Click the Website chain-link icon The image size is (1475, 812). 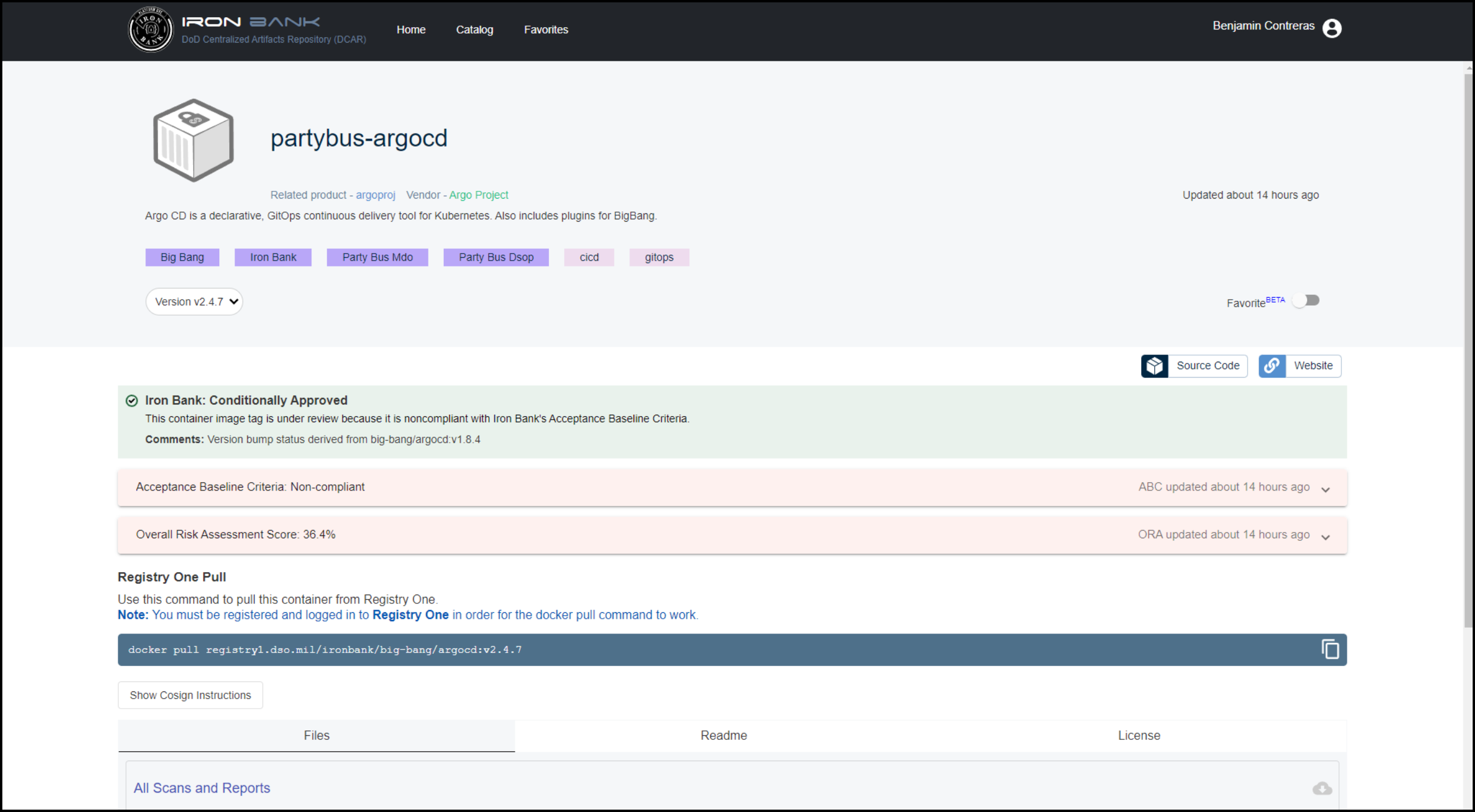(1272, 366)
